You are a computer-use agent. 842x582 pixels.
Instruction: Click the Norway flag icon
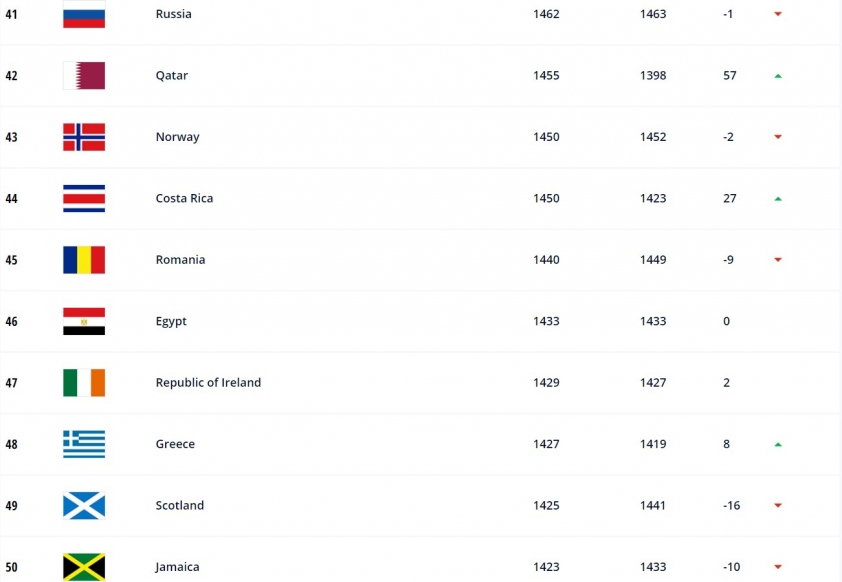[84, 137]
